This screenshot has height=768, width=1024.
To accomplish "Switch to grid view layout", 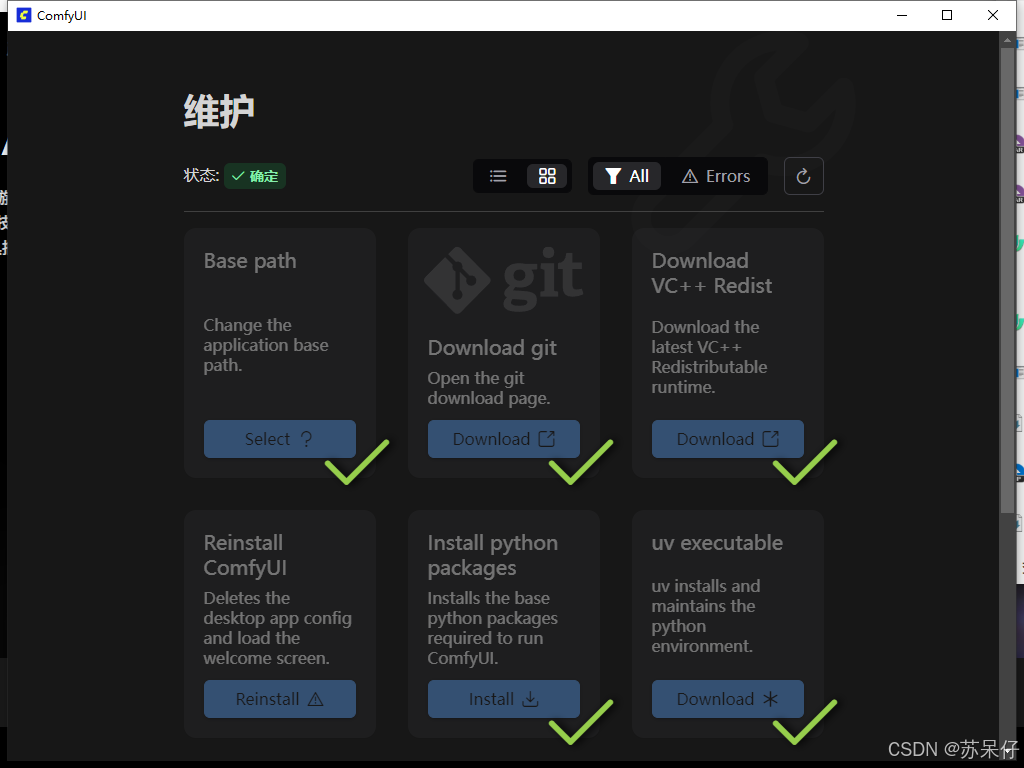I will (x=547, y=176).
